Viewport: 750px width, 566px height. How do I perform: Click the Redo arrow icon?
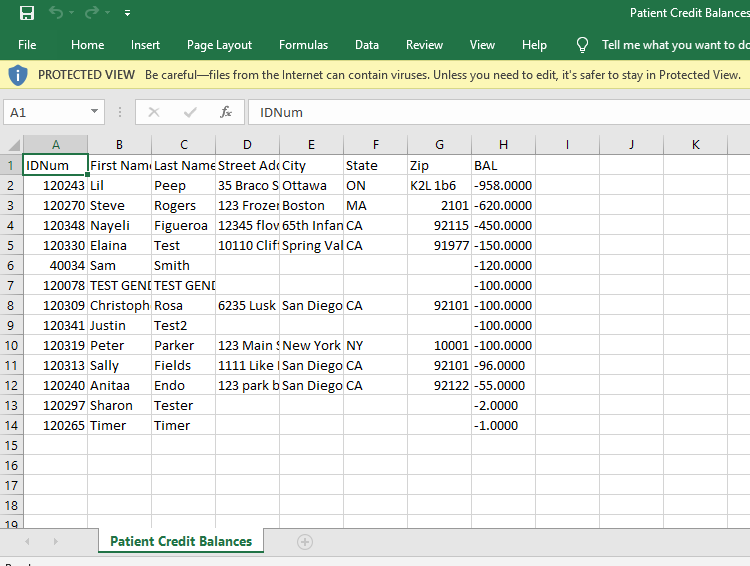[92, 13]
